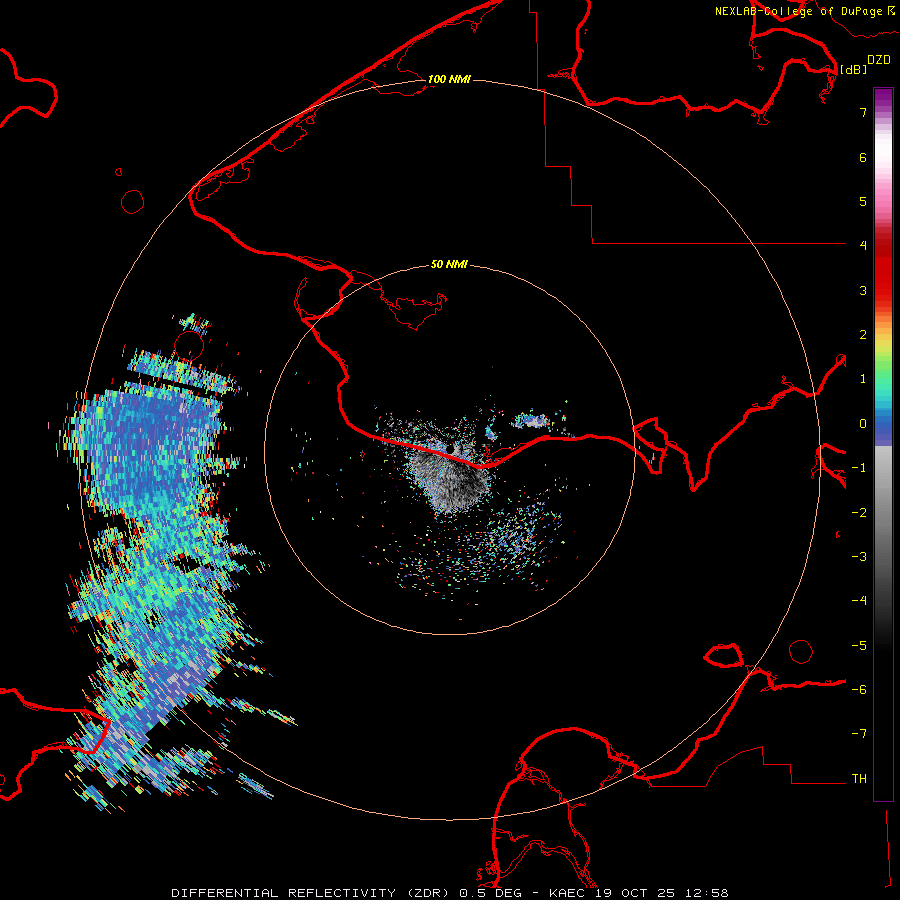Click the -6 value on the color scale
The width and height of the screenshot is (900, 900).
click(859, 690)
